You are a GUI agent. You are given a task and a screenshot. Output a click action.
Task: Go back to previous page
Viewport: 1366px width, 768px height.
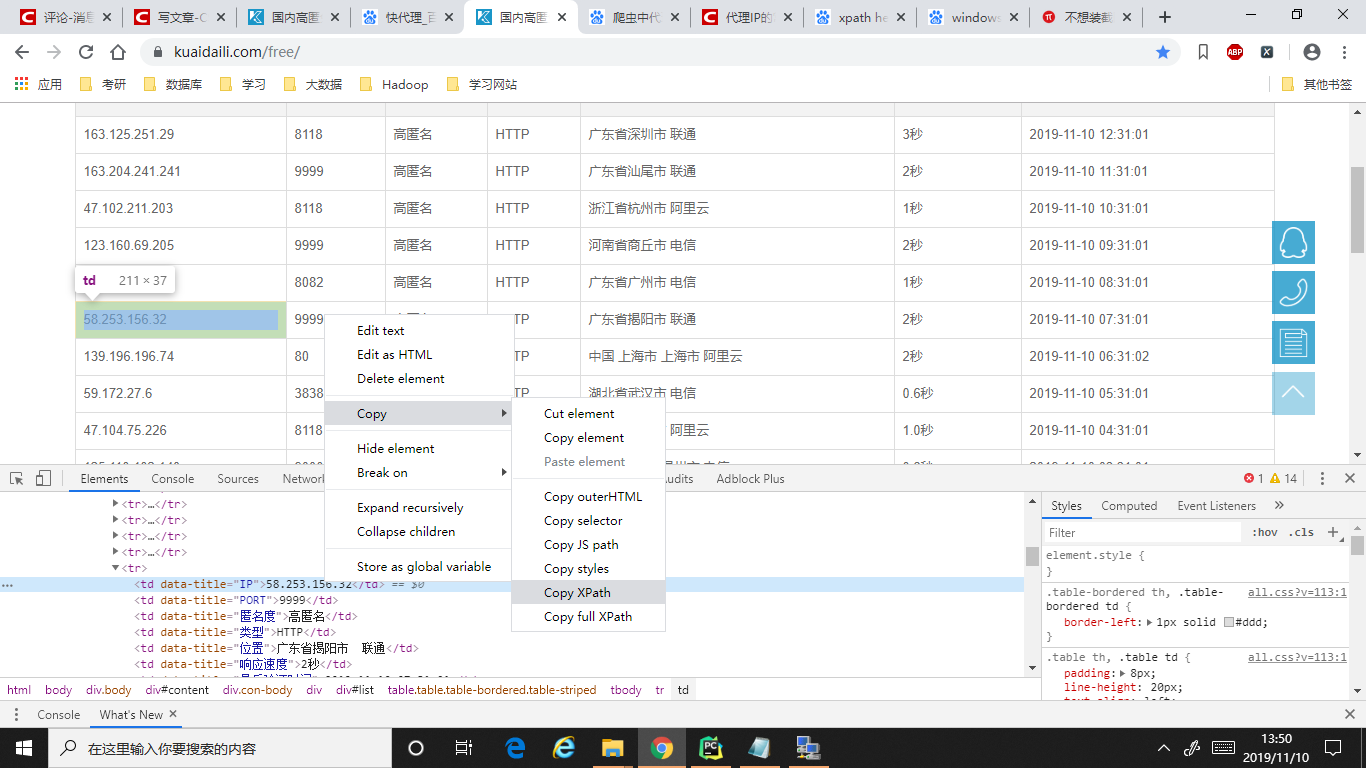point(22,52)
